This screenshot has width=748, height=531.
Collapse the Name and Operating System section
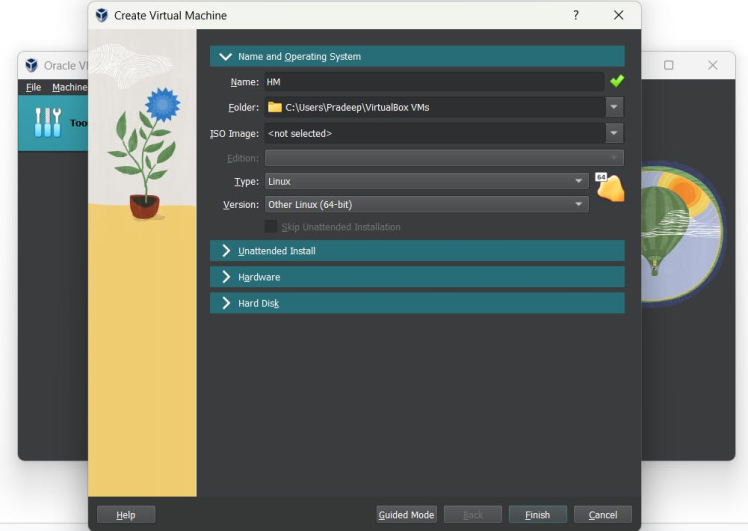[x=417, y=56]
